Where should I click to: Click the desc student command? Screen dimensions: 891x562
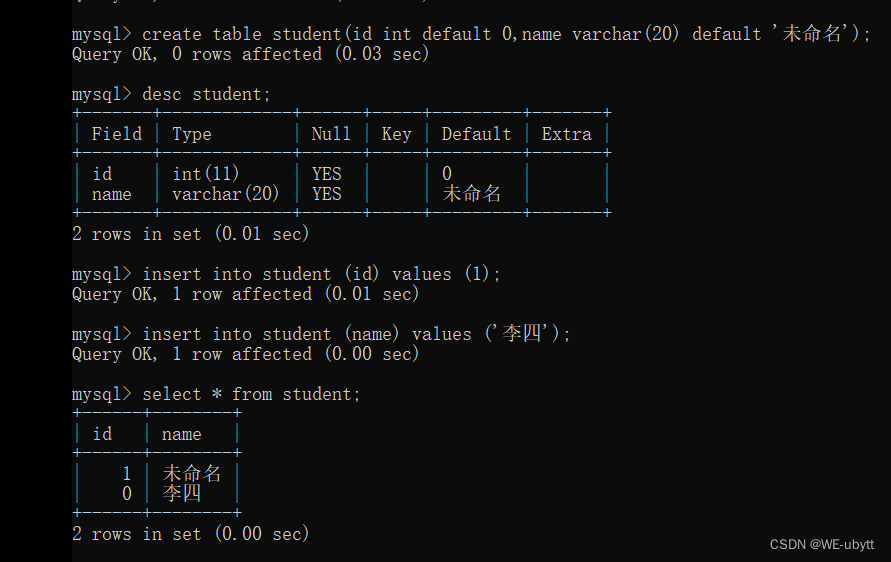pos(206,94)
